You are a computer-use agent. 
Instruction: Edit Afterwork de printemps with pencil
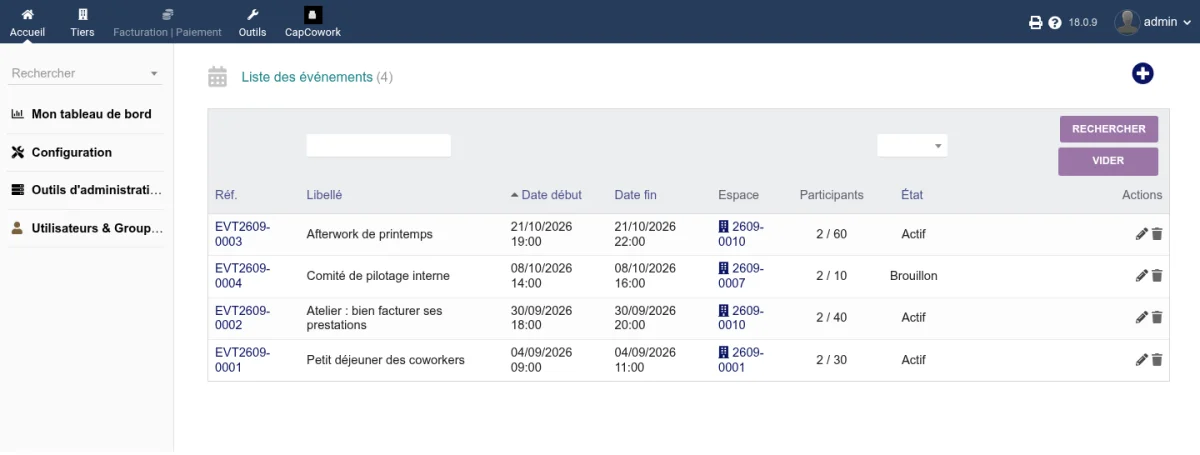coord(1142,234)
